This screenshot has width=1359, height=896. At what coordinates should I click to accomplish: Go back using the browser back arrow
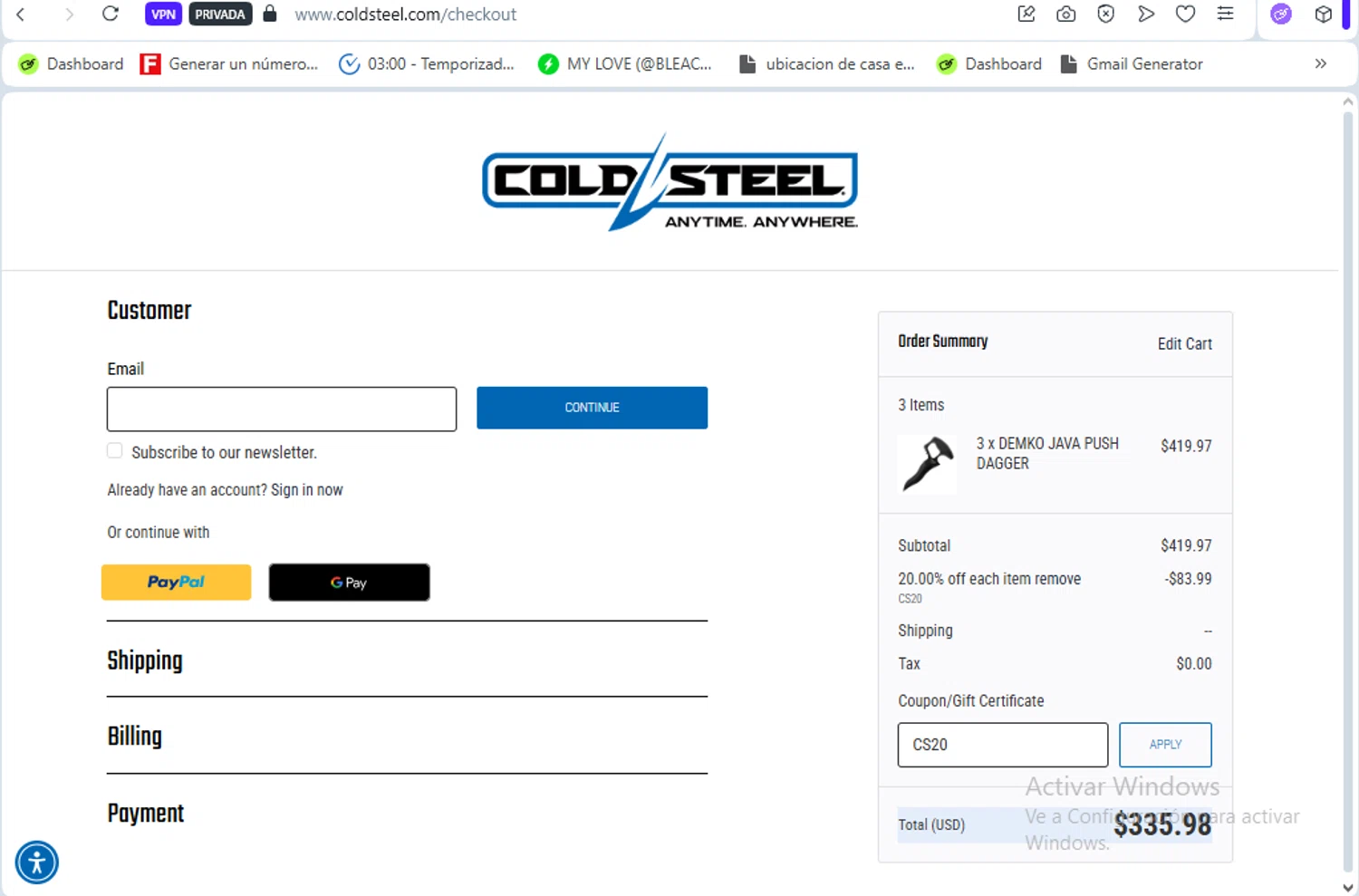coord(21,14)
